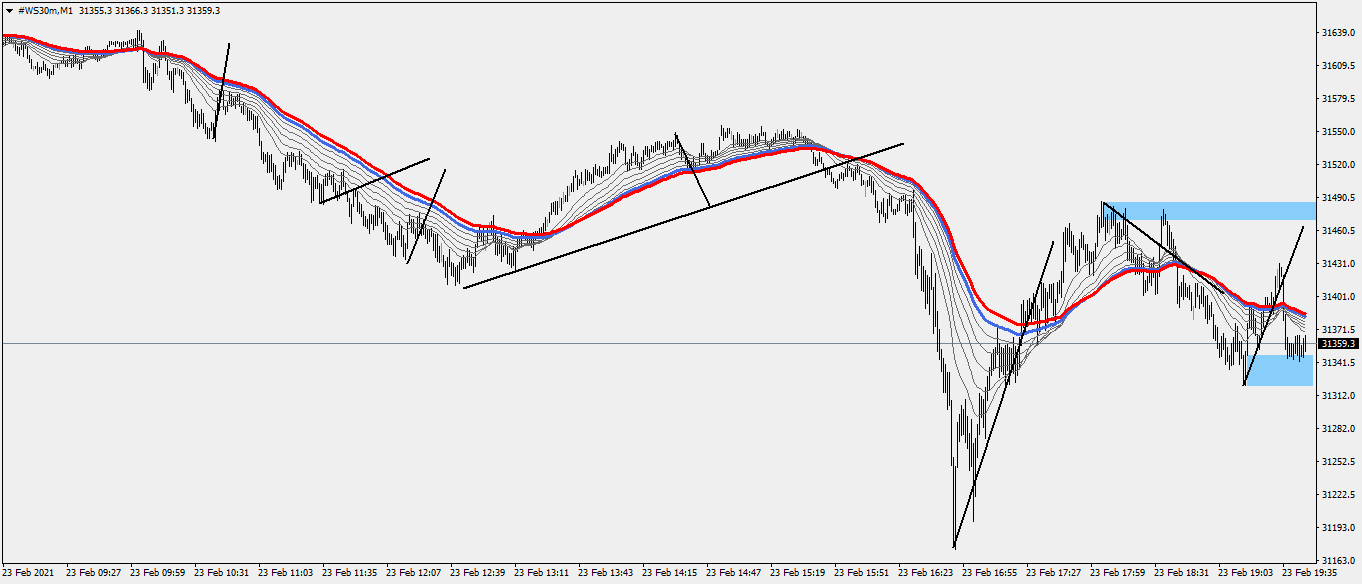Click the 23 Feb 16:55 time label

pos(990,574)
